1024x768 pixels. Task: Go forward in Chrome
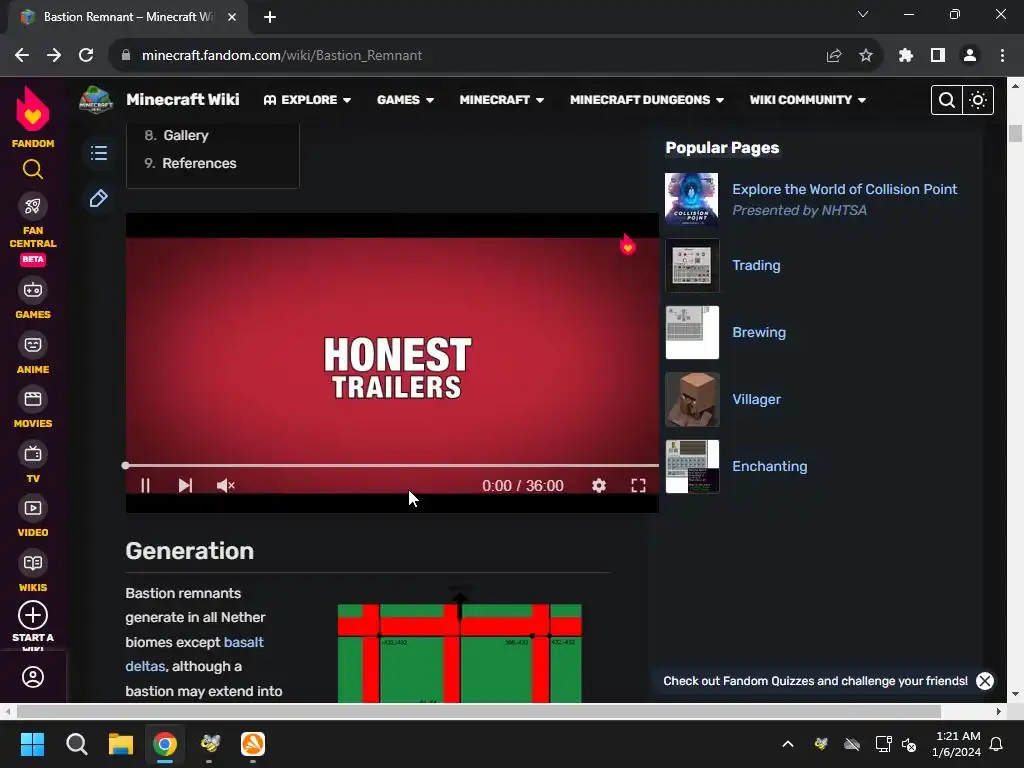[x=54, y=56]
